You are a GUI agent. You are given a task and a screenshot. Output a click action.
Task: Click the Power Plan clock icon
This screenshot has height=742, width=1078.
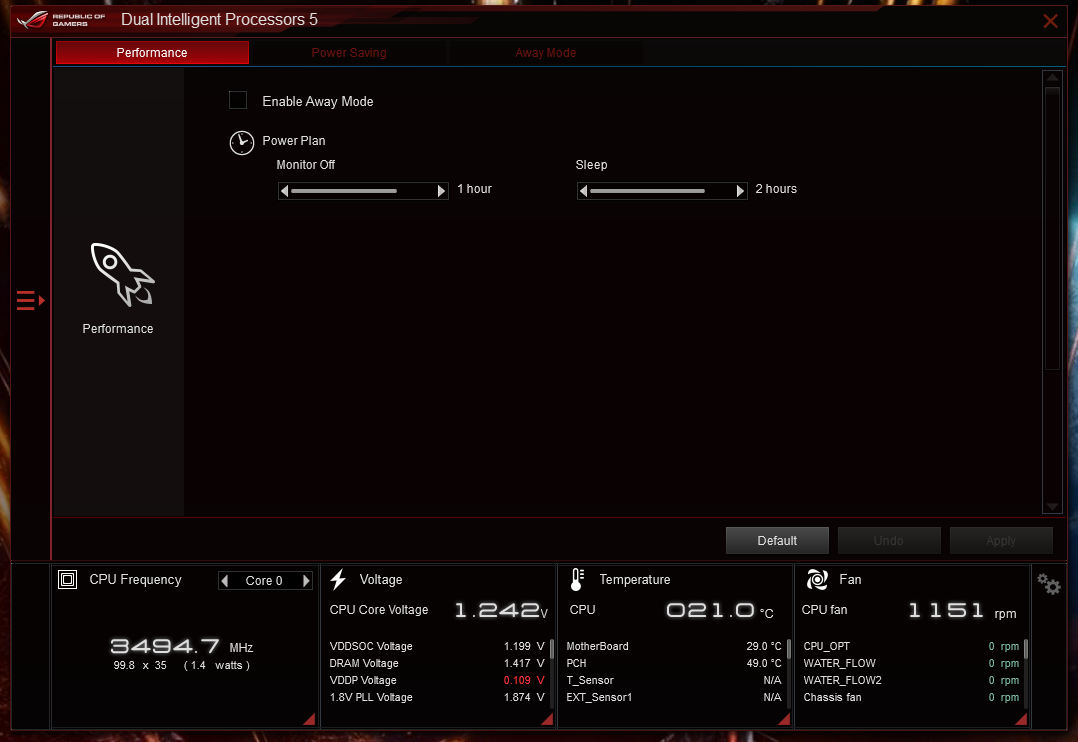241,142
